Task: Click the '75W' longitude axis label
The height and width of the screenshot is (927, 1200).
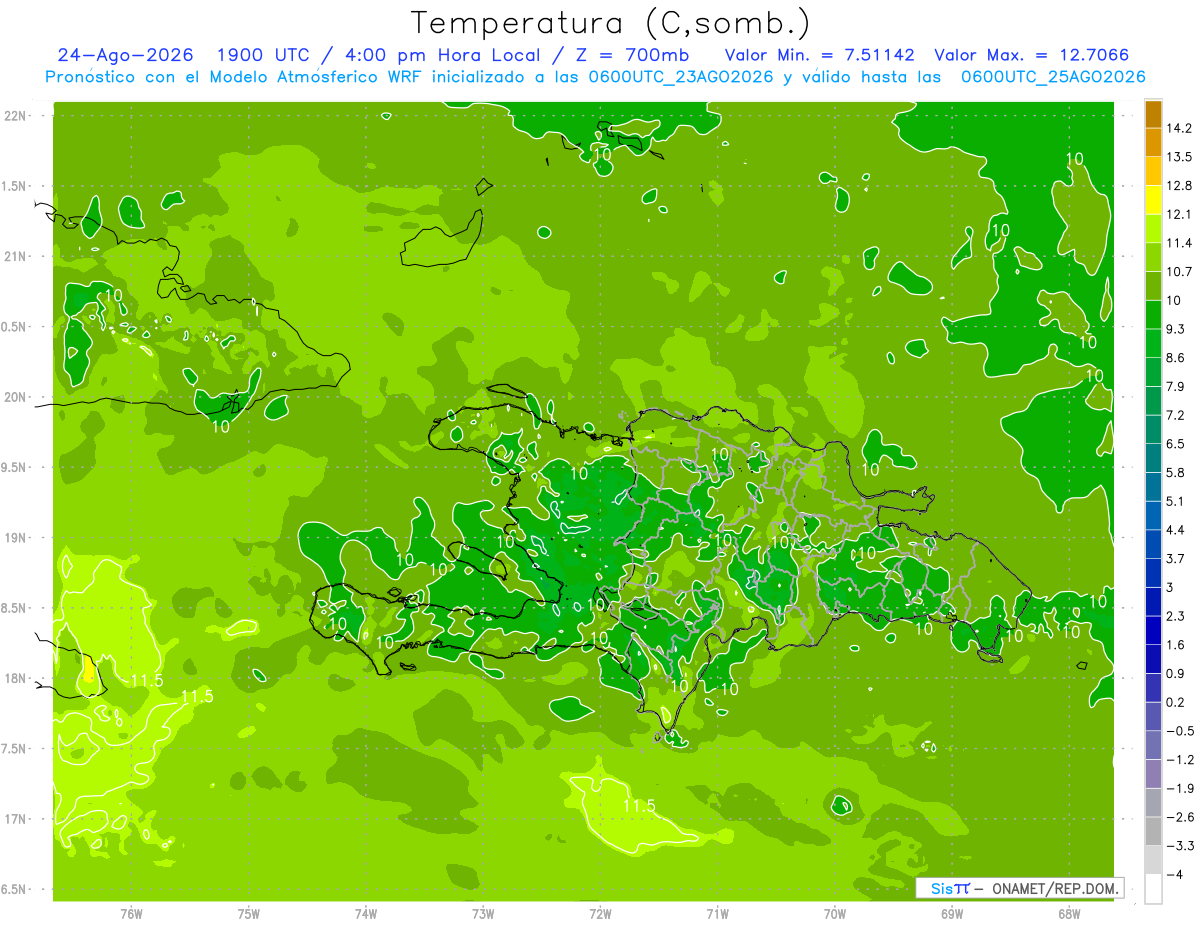Action: pyautogui.click(x=249, y=912)
